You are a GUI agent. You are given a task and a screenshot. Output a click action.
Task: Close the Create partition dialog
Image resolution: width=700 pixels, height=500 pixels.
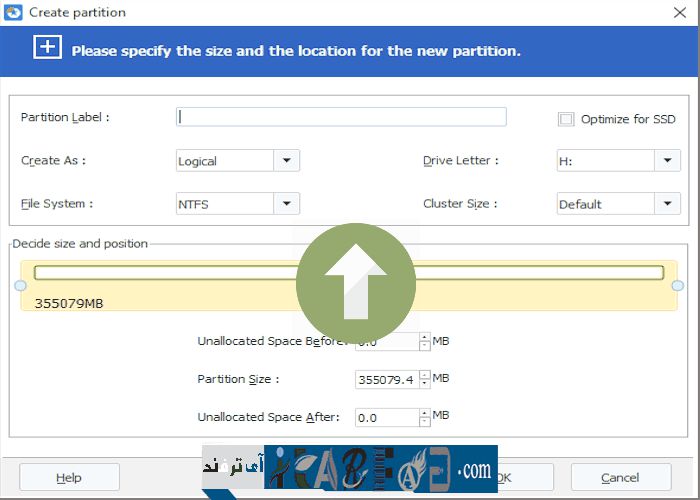coord(681,12)
